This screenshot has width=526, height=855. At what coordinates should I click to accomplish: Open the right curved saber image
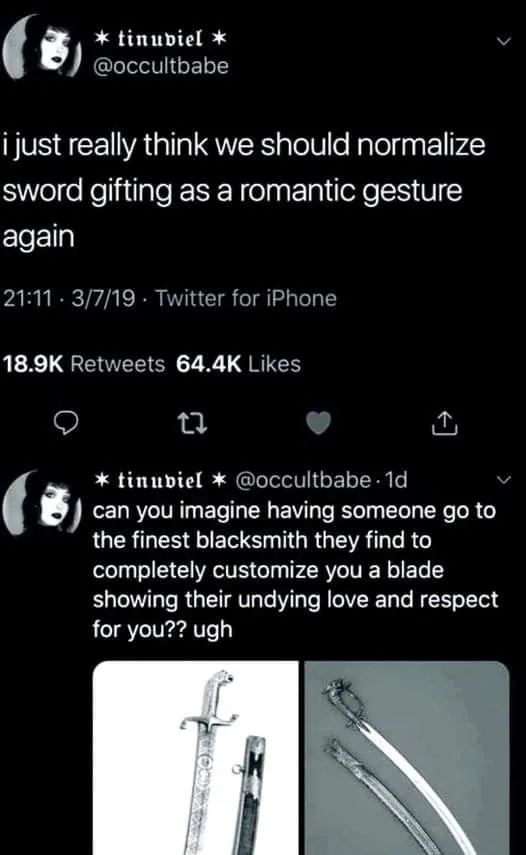tap(407, 758)
